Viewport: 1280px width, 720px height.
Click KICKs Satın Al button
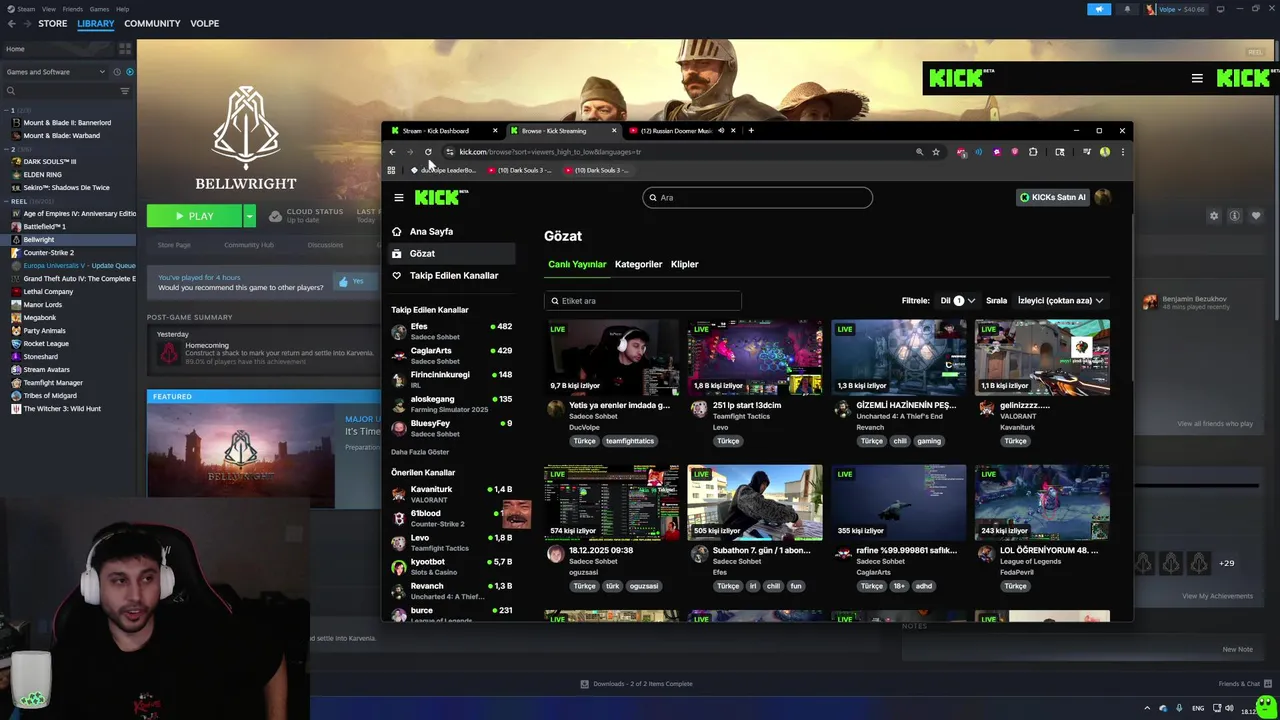[x=1052, y=197]
